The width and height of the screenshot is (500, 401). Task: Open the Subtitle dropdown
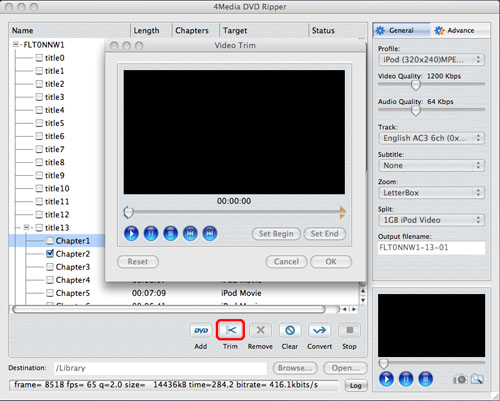[431, 165]
